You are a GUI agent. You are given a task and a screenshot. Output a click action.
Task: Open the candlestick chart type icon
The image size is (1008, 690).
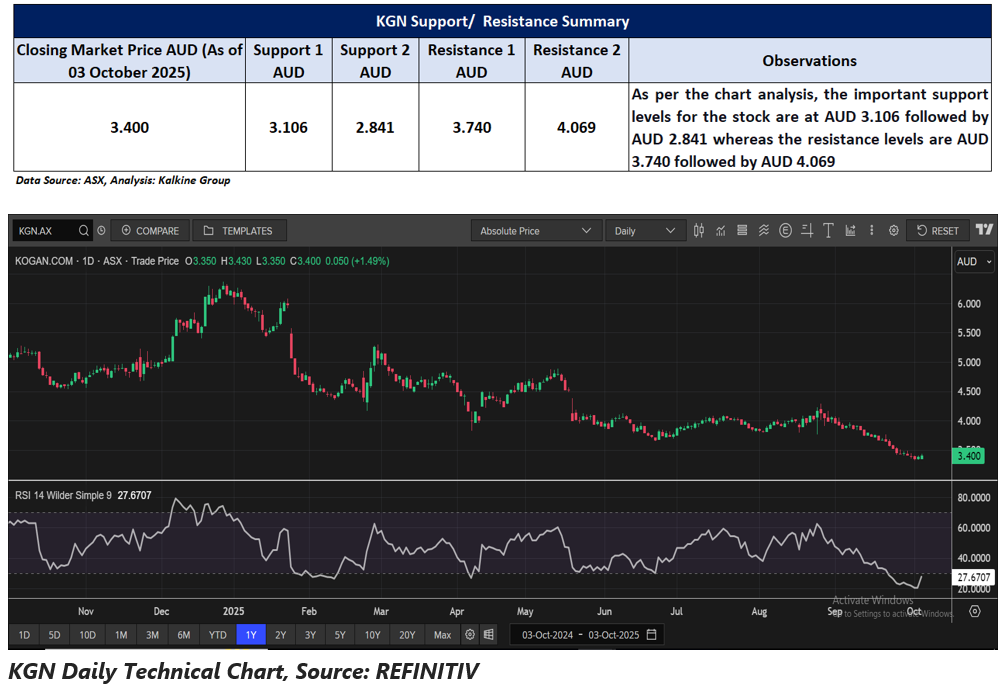[x=699, y=231]
